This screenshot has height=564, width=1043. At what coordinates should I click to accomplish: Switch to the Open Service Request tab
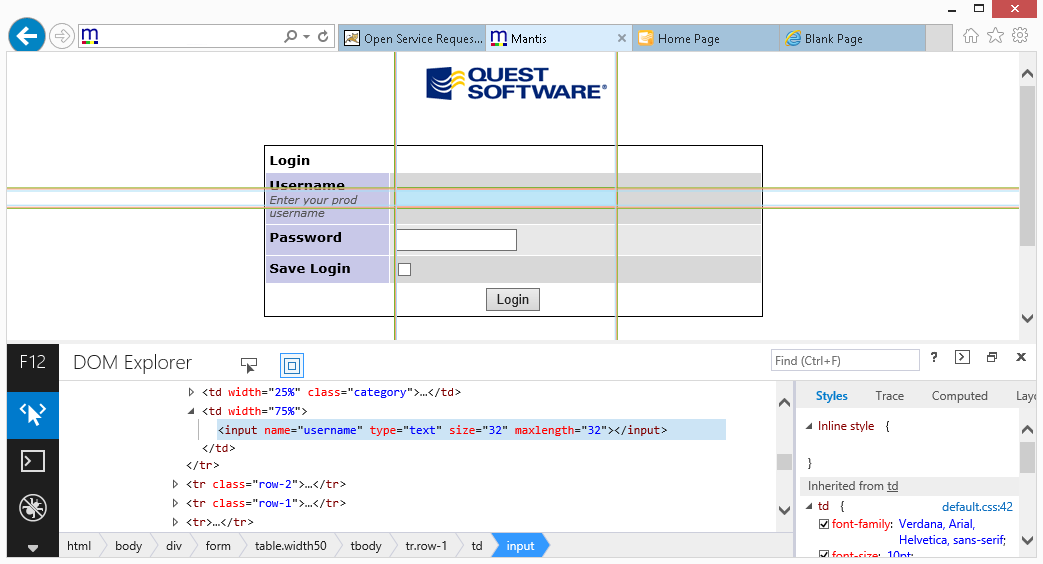(x=412, y=39)
